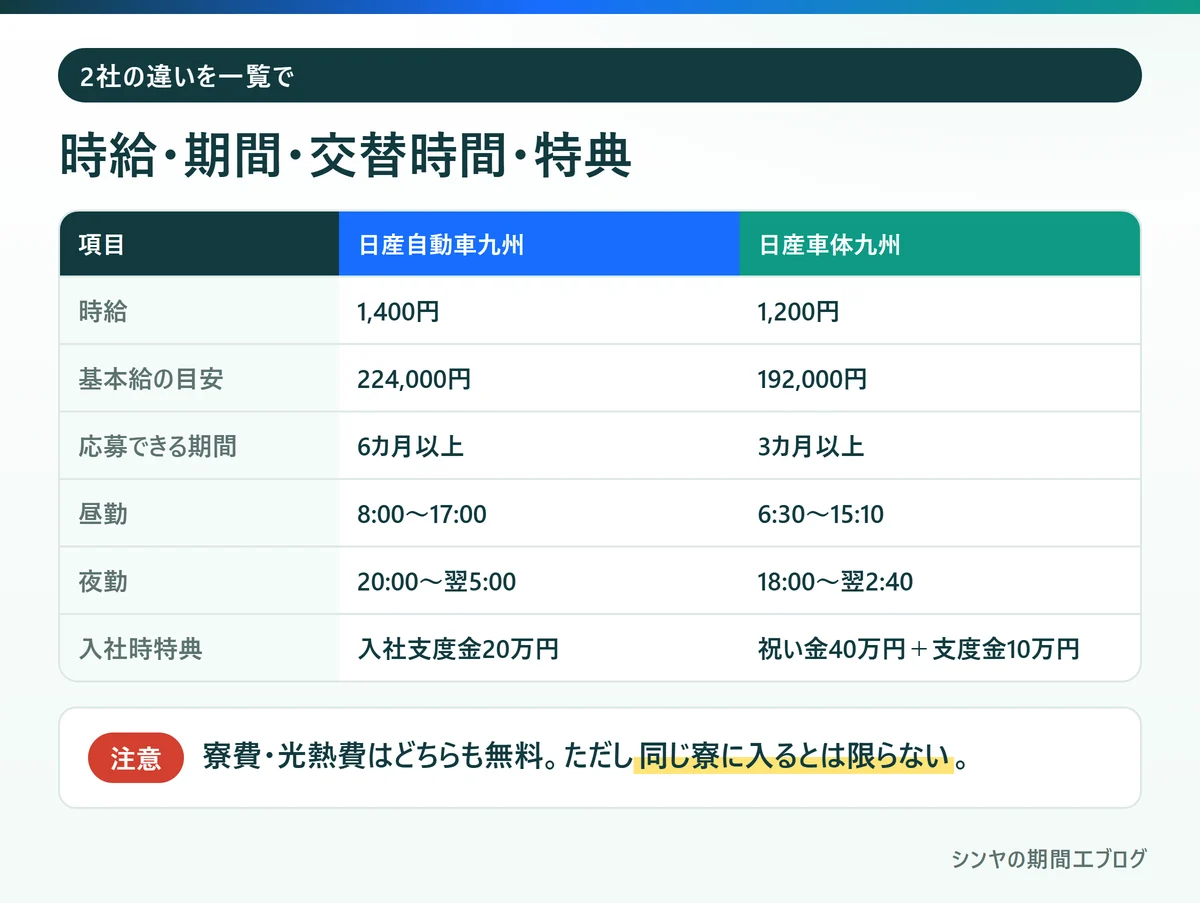The height and width of the screenshot is (903, 1200).
Task: Click the '基本給の目安' row label
Action: coord(151,379)
